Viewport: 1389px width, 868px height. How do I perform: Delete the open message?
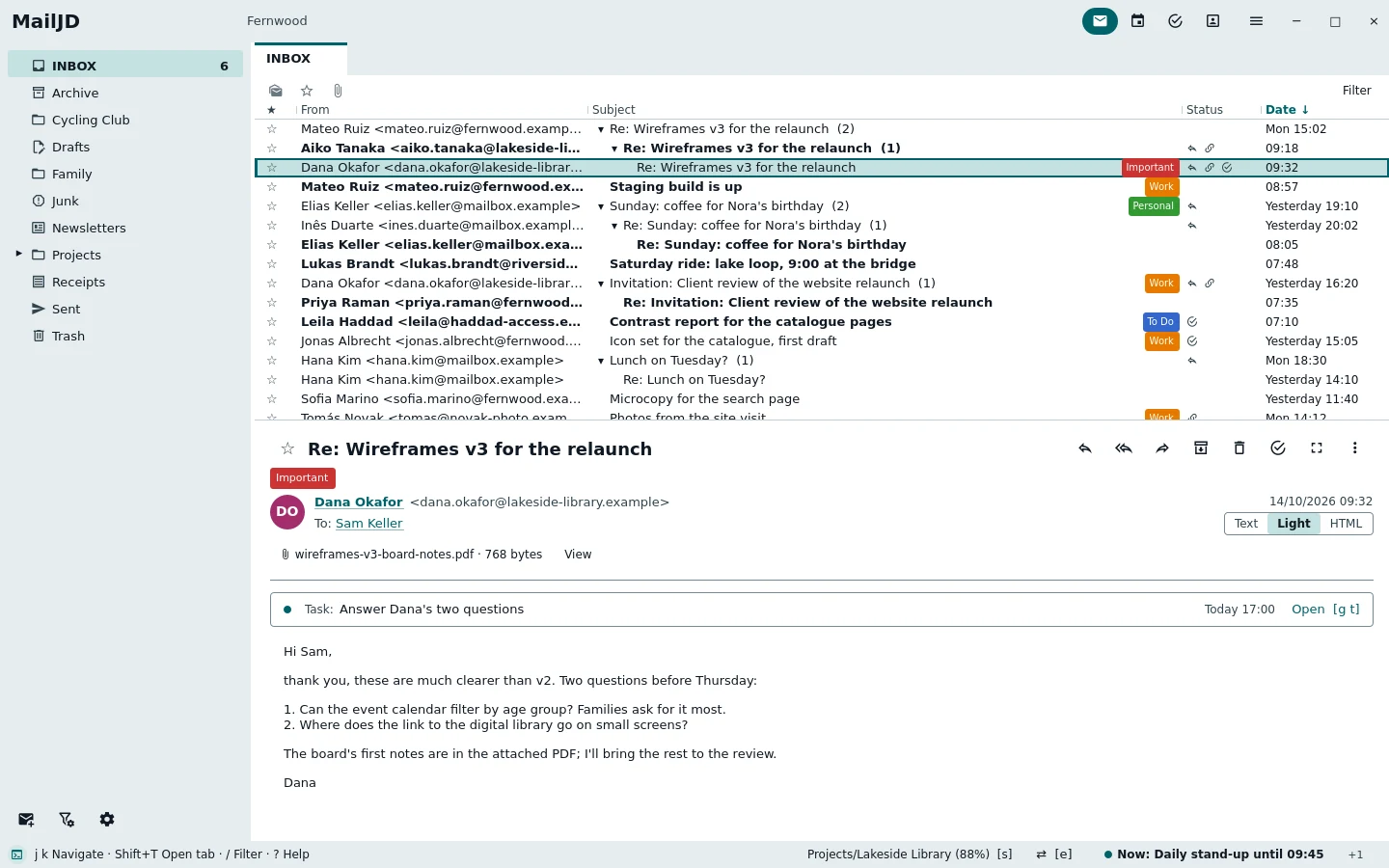[x=1239, y=448]
